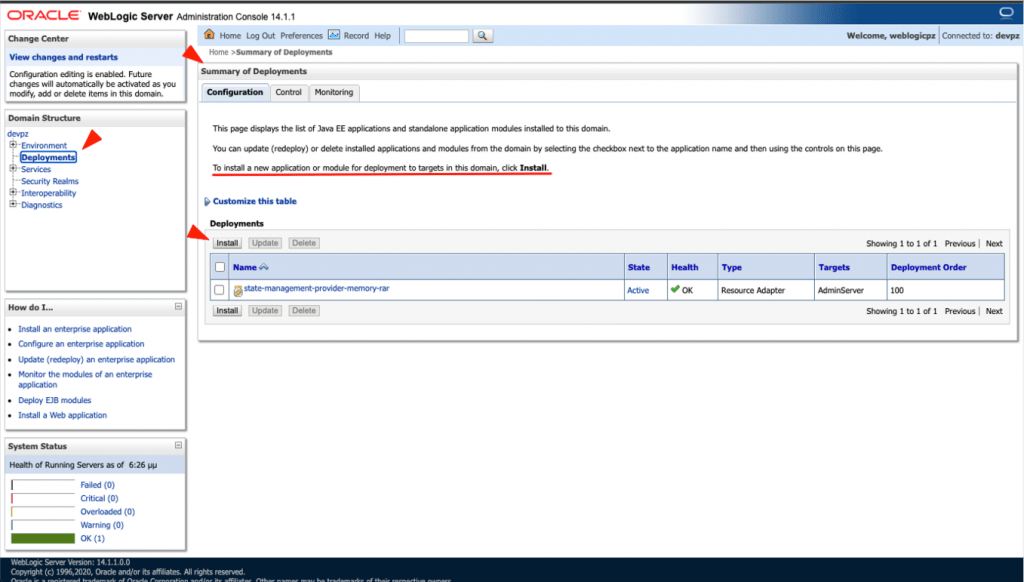The width and height of the screenshot is (1024, 582).
Task: Click the Record icon in toolbar
Action: click(334, 35)
